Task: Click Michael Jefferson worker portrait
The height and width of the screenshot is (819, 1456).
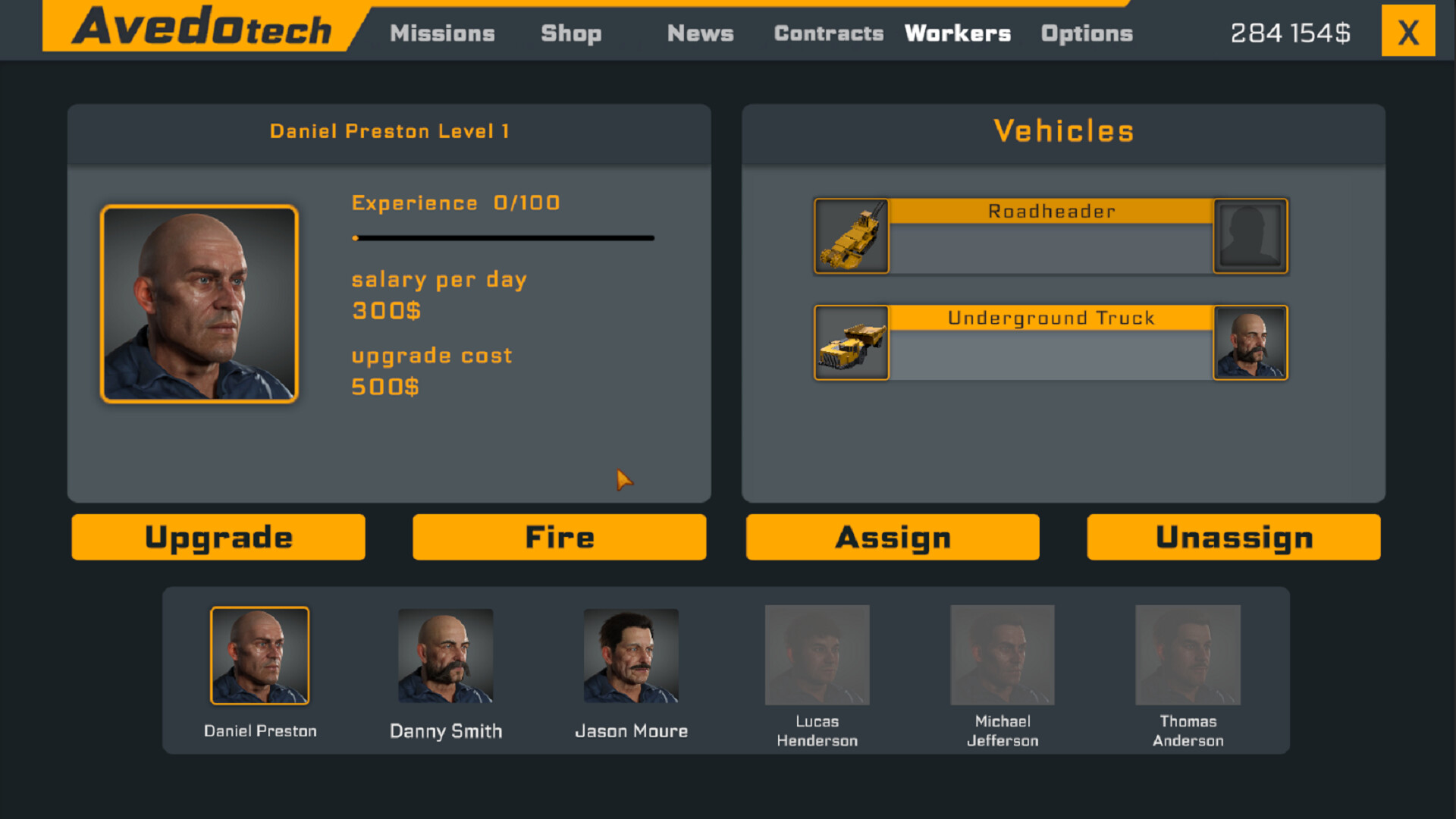Action: click(x=1001, y=656)
